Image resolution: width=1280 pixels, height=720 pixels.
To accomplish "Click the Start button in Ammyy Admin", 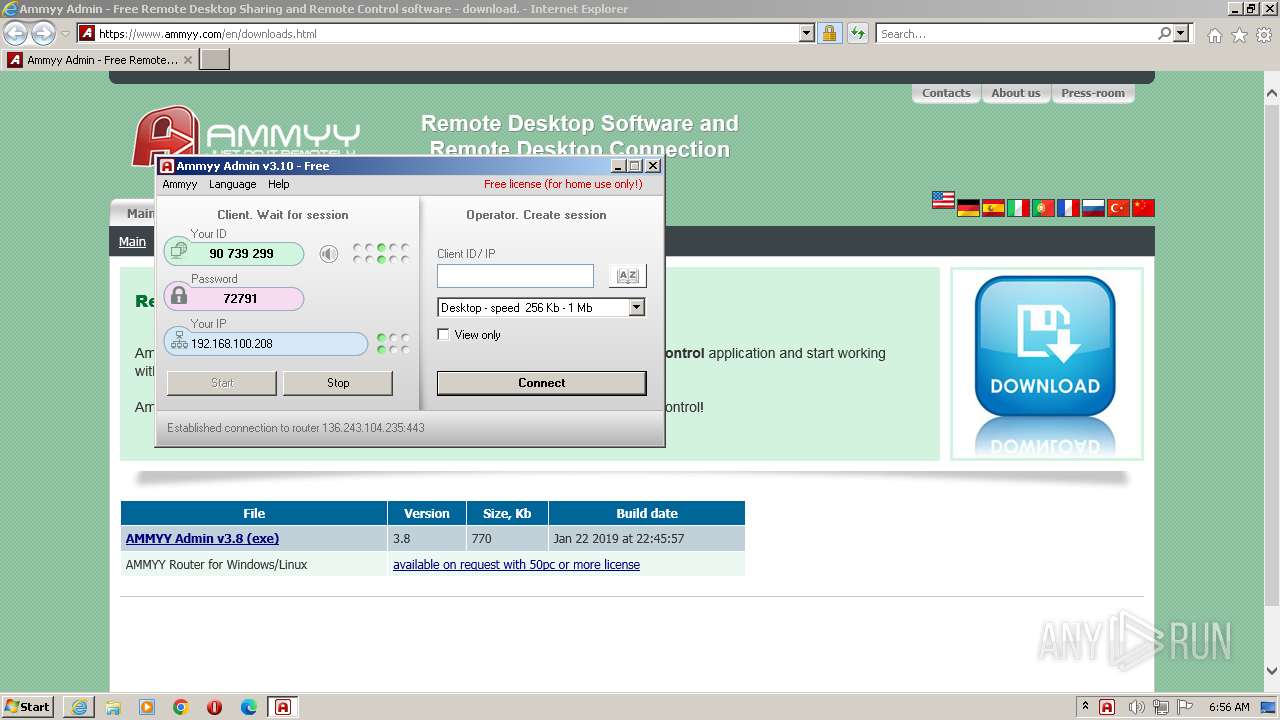I will (222, 383).
